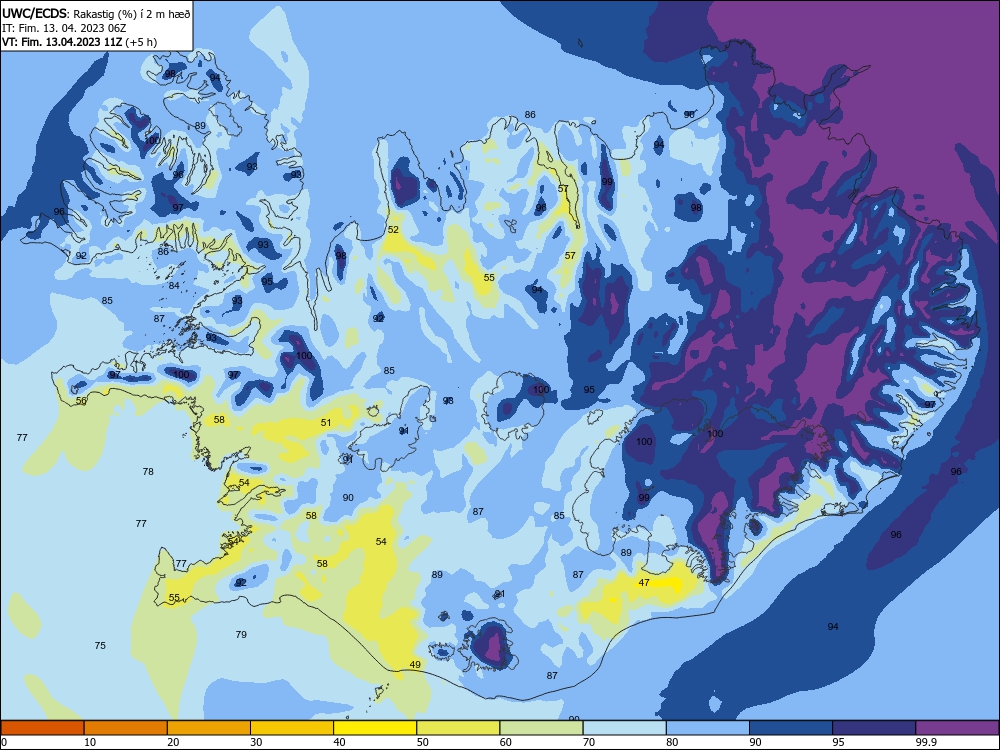Select the purple above-99.9 legend swatch
Screen dimensions: 1000x750
(x=957, y=728)
